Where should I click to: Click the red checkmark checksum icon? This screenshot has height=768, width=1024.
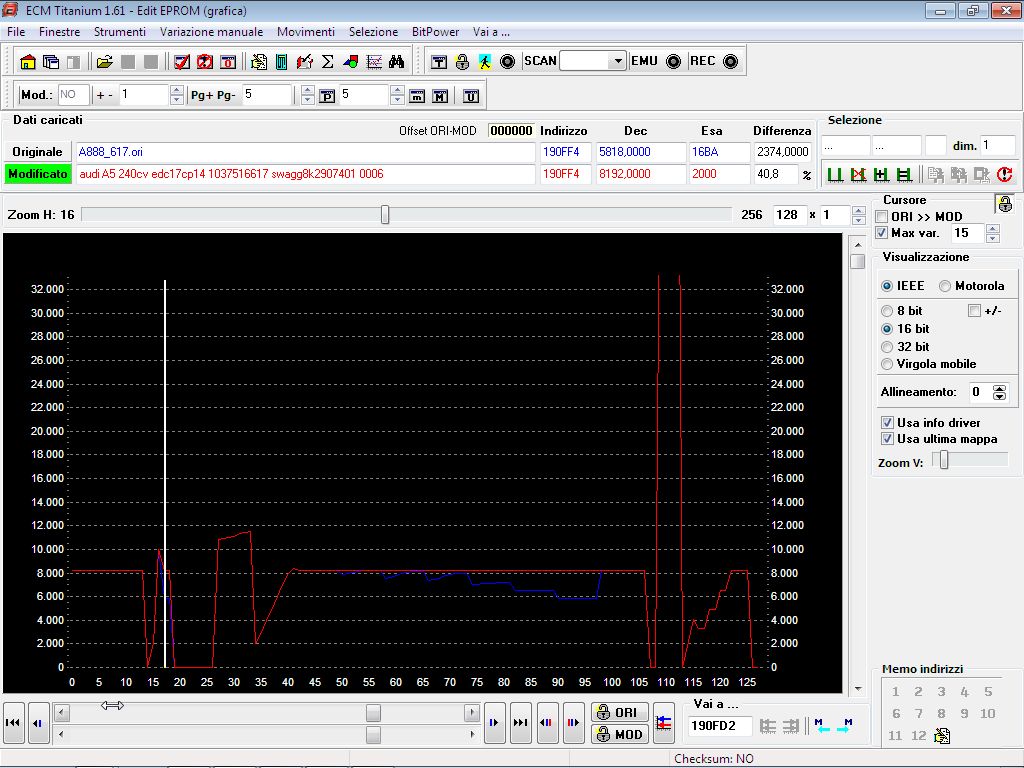coord(182,62)
